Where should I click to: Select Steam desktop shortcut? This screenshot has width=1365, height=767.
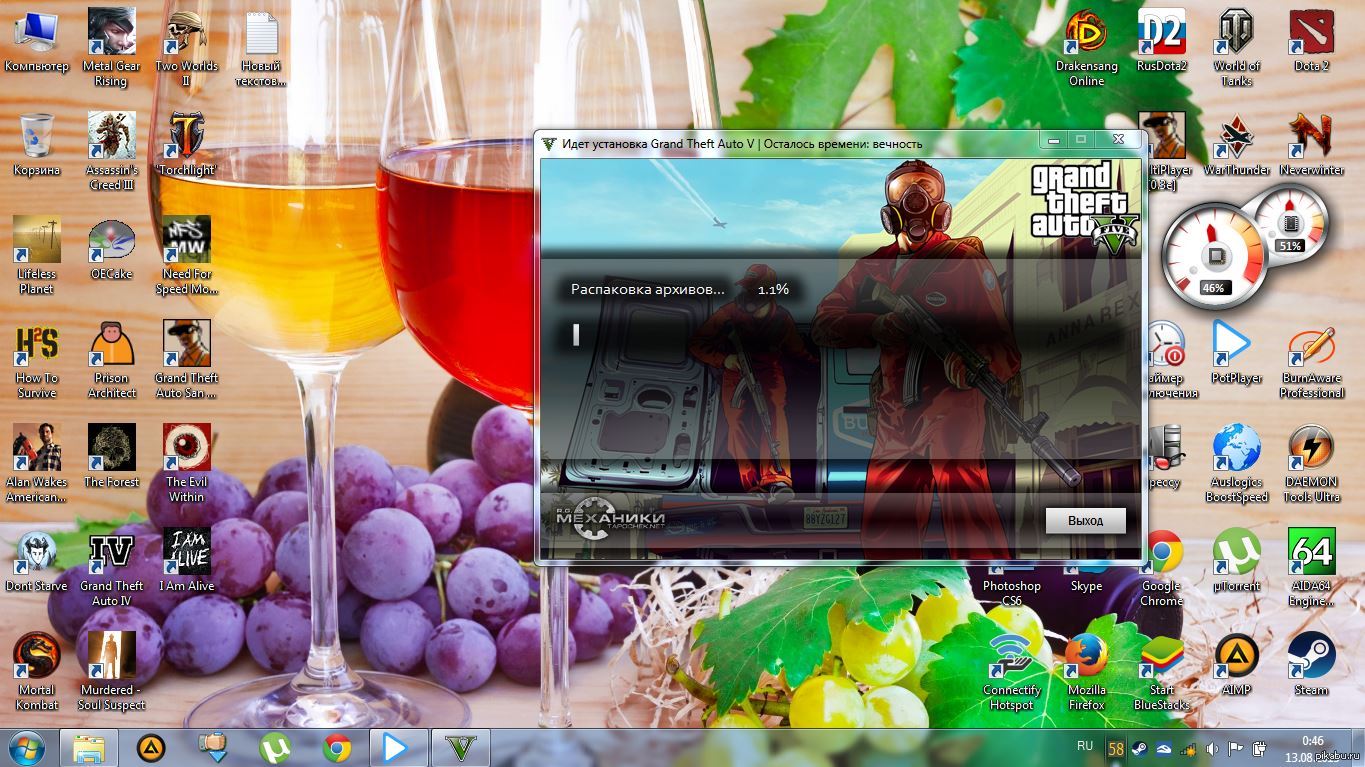(1311, 665)
